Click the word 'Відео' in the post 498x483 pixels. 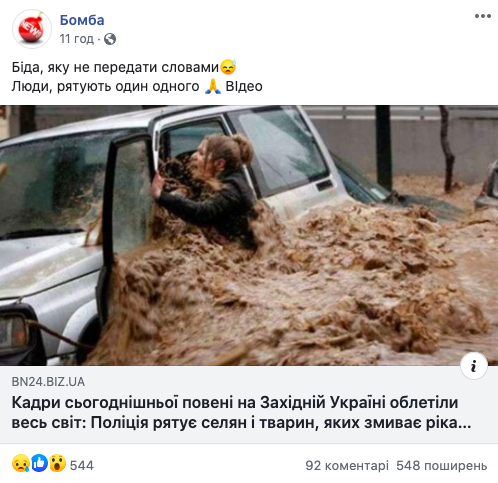(x=244, y=87)
